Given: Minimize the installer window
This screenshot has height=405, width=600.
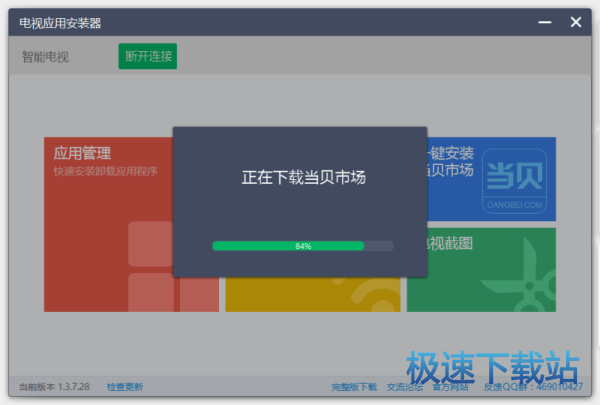Looking at the screenshot, I should pos(545,22).
